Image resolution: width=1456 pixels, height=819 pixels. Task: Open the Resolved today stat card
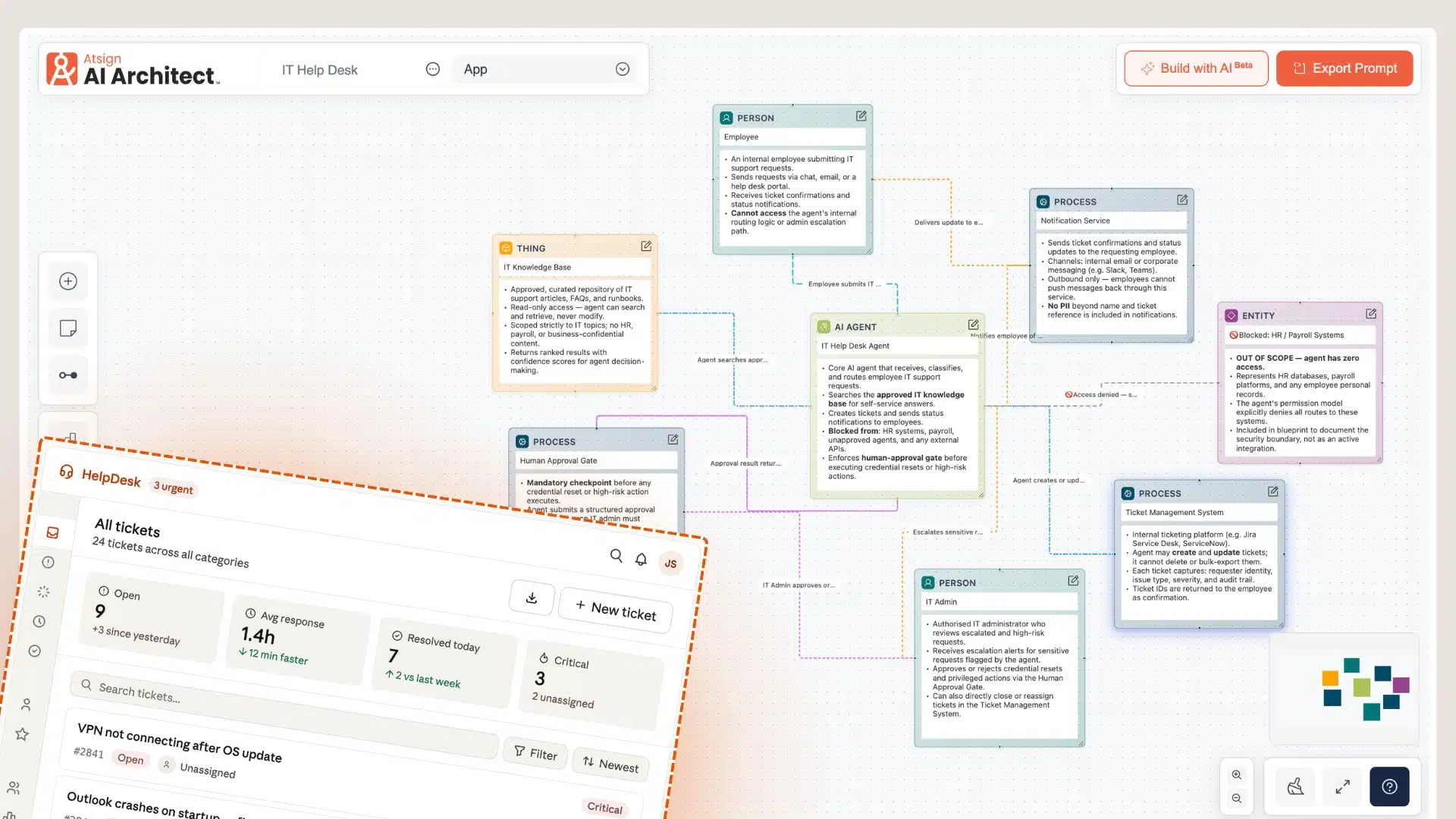click(444, 662)
